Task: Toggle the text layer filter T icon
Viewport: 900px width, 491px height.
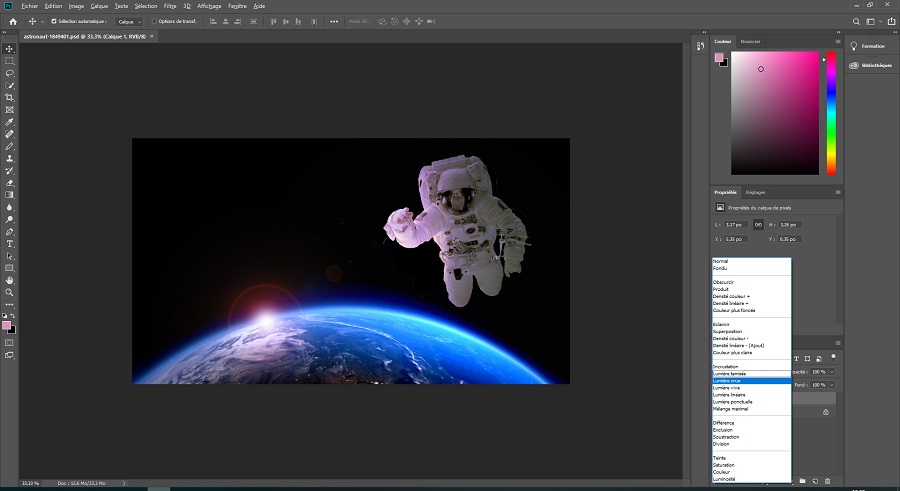Action: (796, 358)
